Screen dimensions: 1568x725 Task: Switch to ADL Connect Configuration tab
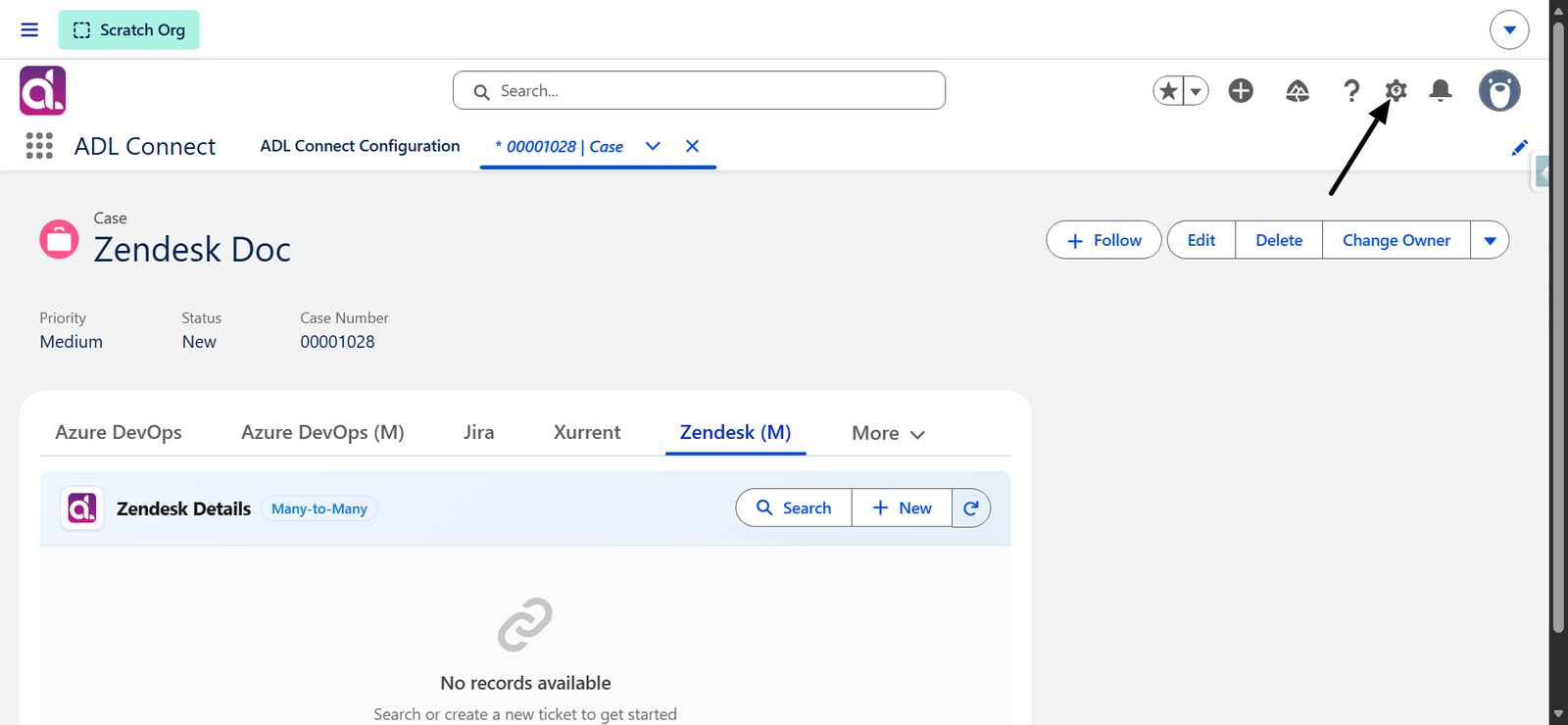(360, 146)
